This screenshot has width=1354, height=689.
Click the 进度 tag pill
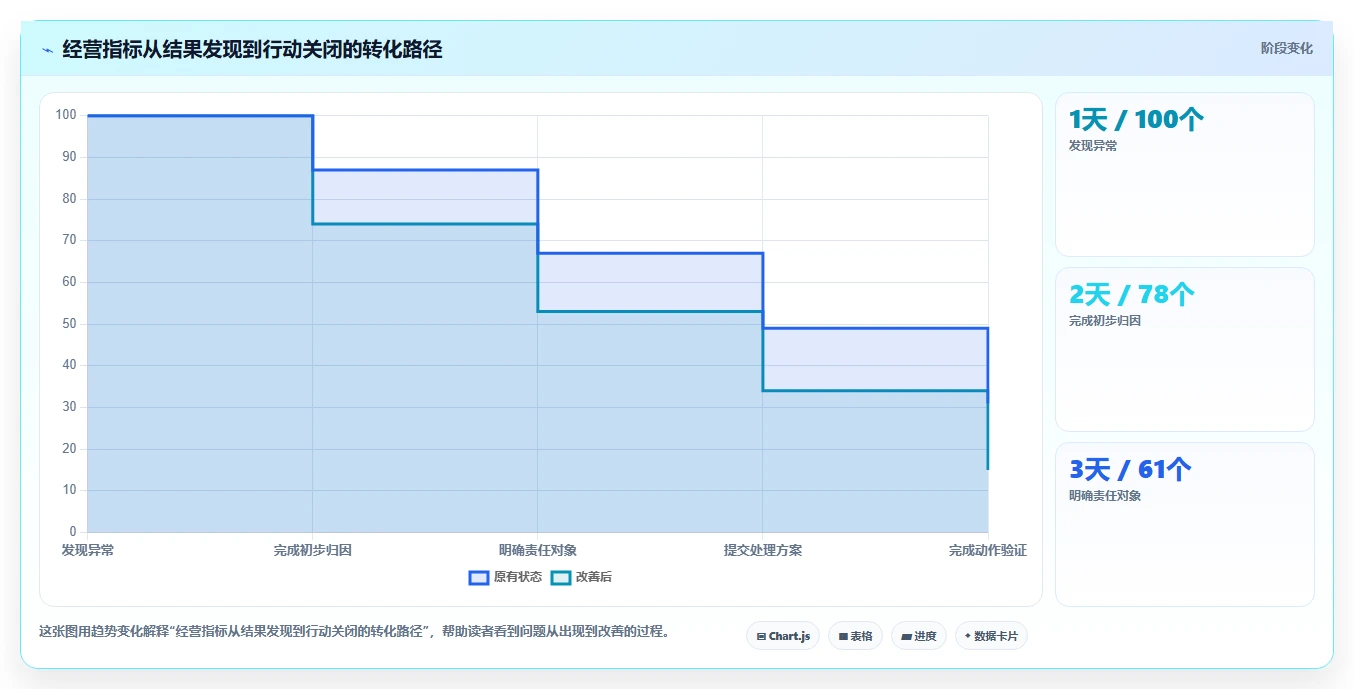[x=919, y=636]
